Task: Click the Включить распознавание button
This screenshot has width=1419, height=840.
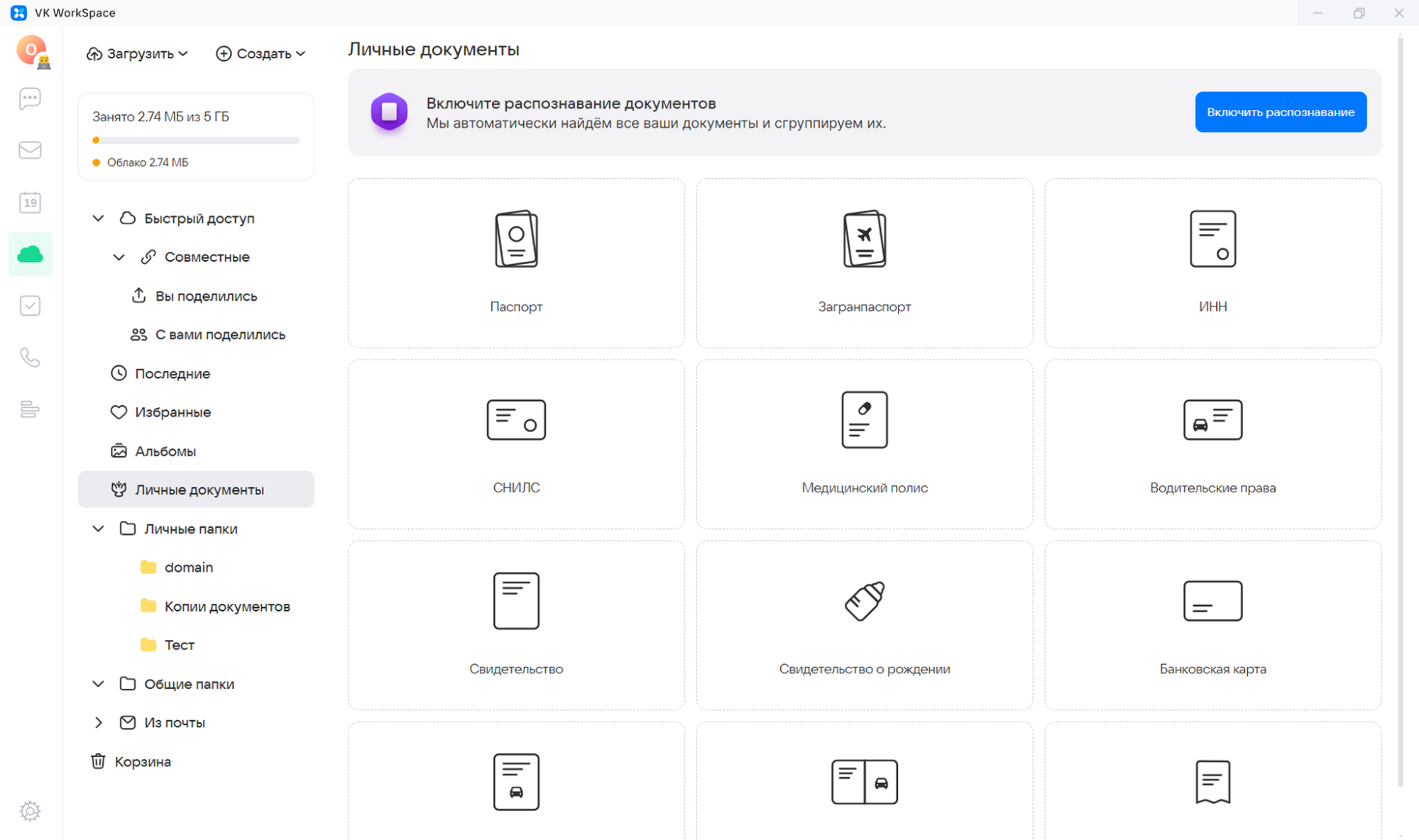Action: tap(1280, 112)
